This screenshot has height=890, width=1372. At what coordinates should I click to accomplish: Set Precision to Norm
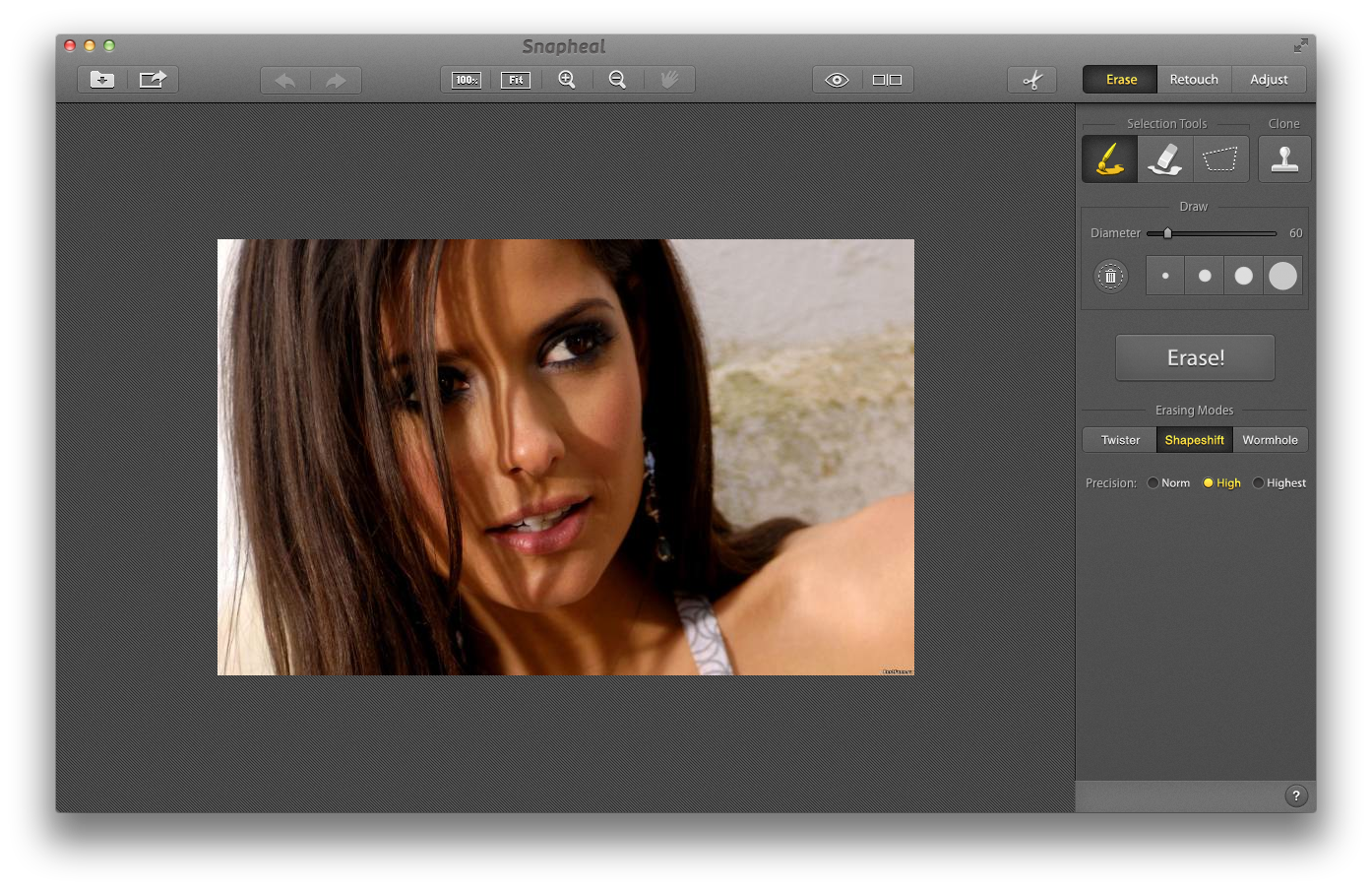tap(1153, 483)
